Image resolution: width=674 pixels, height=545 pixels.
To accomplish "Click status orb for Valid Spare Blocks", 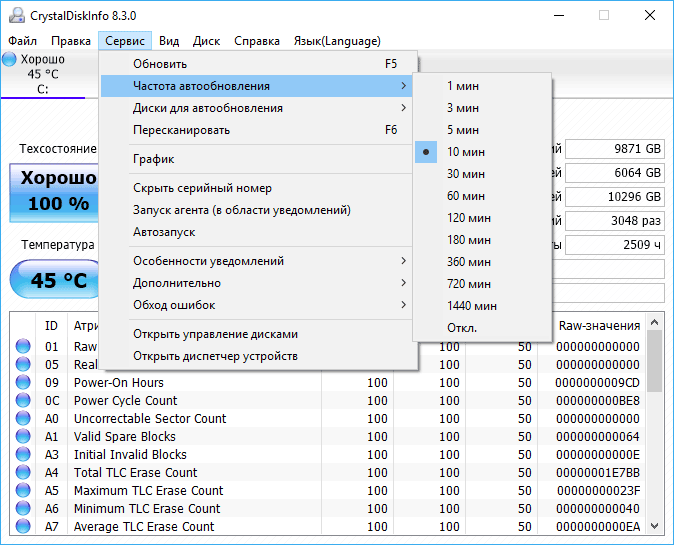I will [23, 437].
